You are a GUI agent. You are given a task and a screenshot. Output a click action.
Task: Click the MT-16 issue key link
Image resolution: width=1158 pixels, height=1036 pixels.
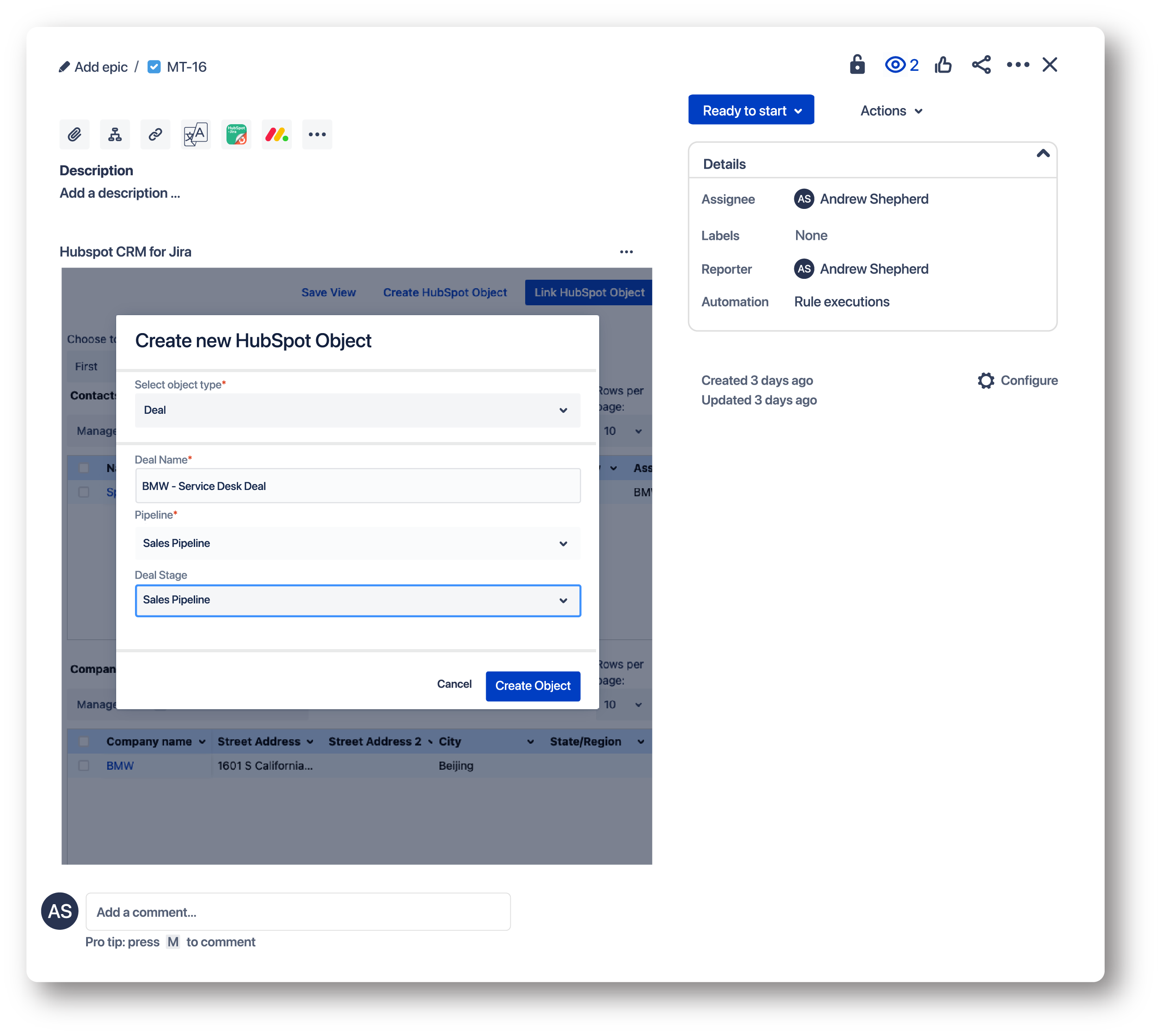click(x=186, y=67)
